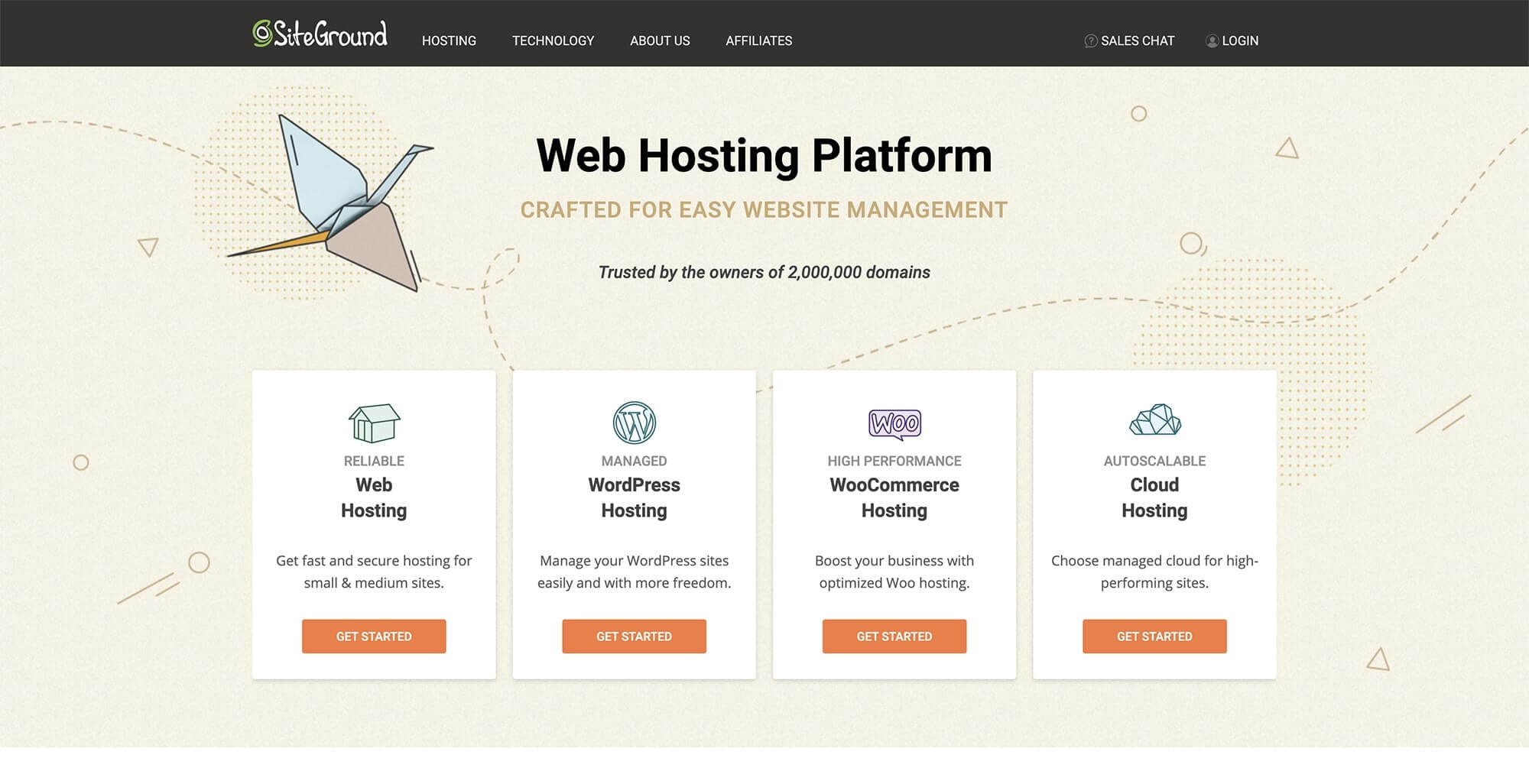Click the 'MANAGED' label
Screen dimensions: 1529x784
pyautogui.click(x=634, y=462)
